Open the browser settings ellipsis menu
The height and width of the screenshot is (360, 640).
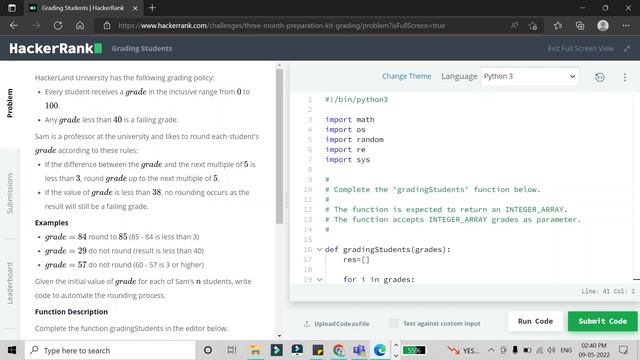pyautogui.click(x=626, y=26)
